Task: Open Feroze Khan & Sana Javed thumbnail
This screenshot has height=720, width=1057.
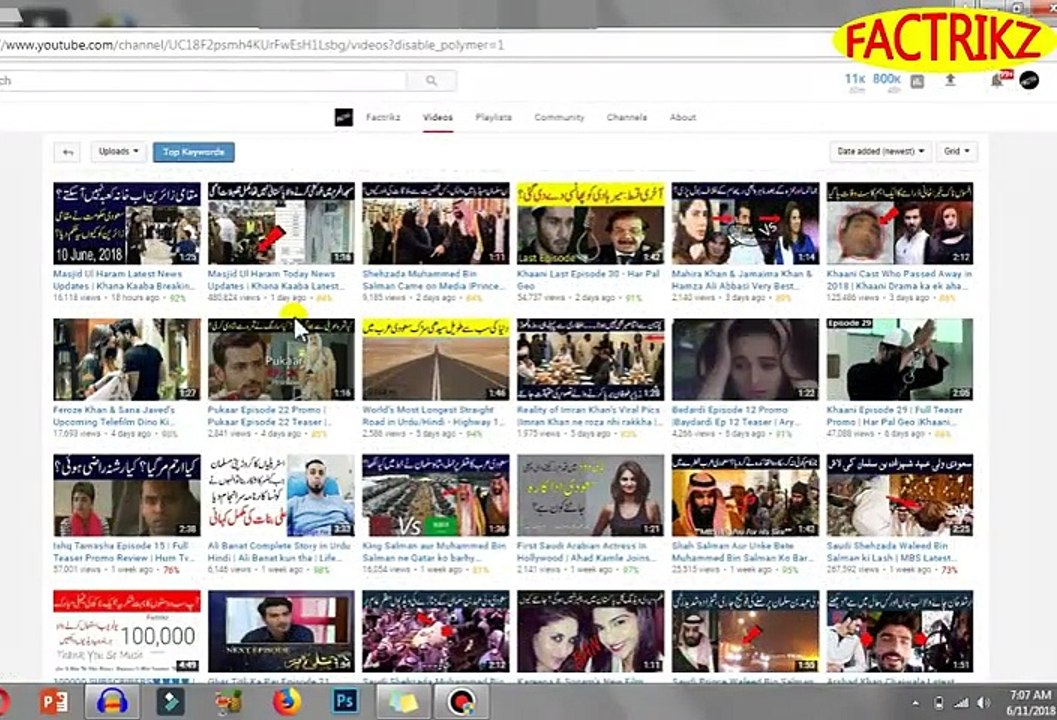Action: [x=127, y=359]
